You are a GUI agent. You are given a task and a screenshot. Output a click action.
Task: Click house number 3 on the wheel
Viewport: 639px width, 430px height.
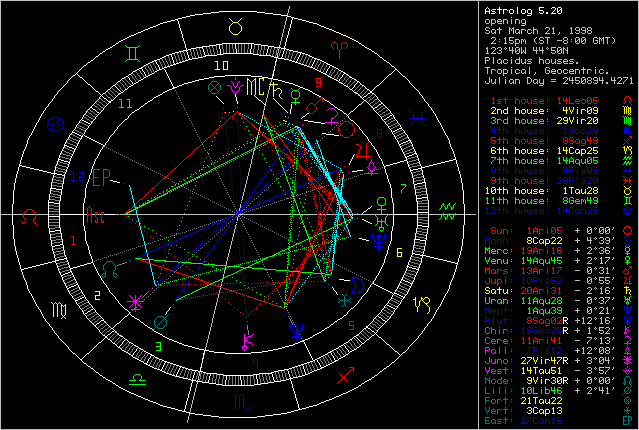pos(159,346)
